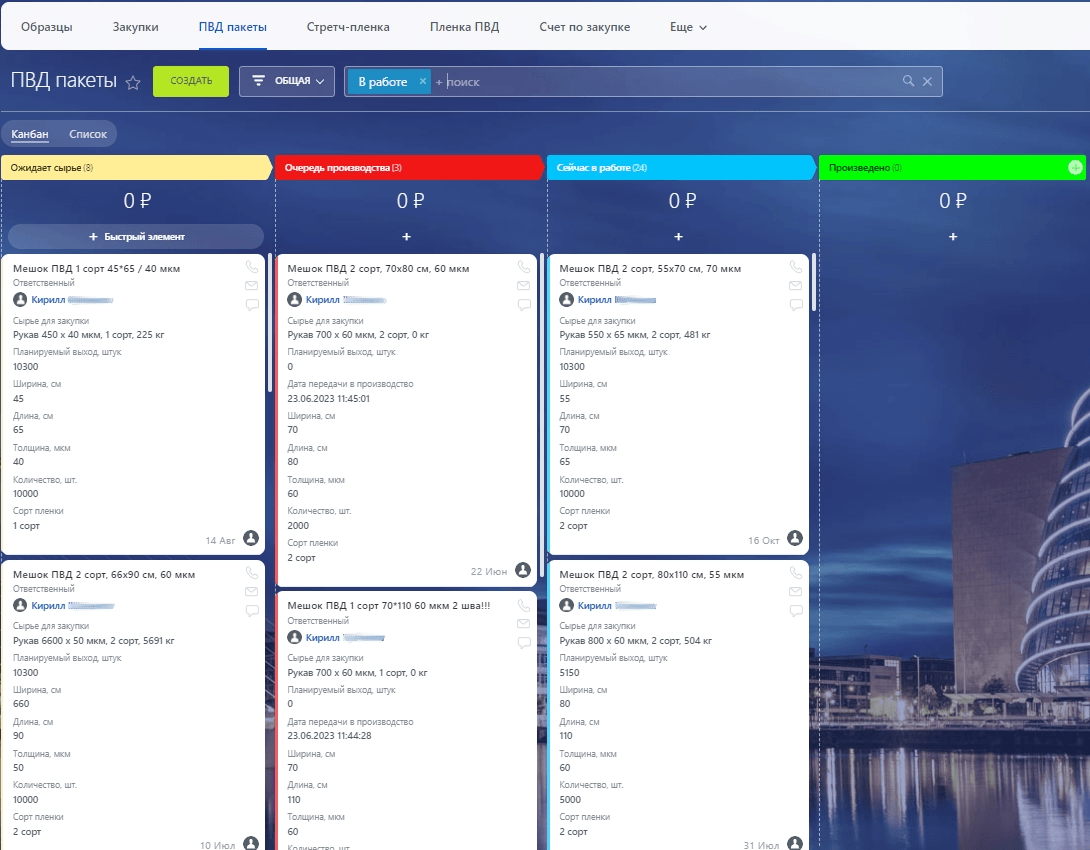This screenshot has width=1090, height=850.
Task: Click date text '23.06.2023 11:45:01'
Action: [x=329, y=398]
